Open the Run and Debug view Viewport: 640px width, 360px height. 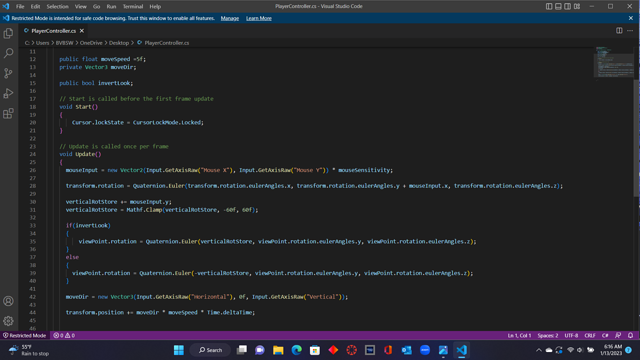click(8, 93)
